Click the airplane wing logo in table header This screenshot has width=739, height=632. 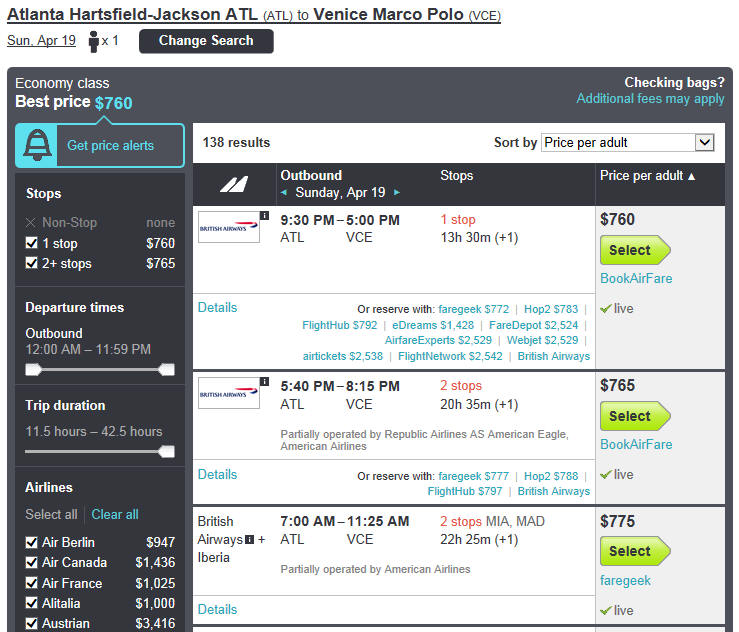click(234, 184)
